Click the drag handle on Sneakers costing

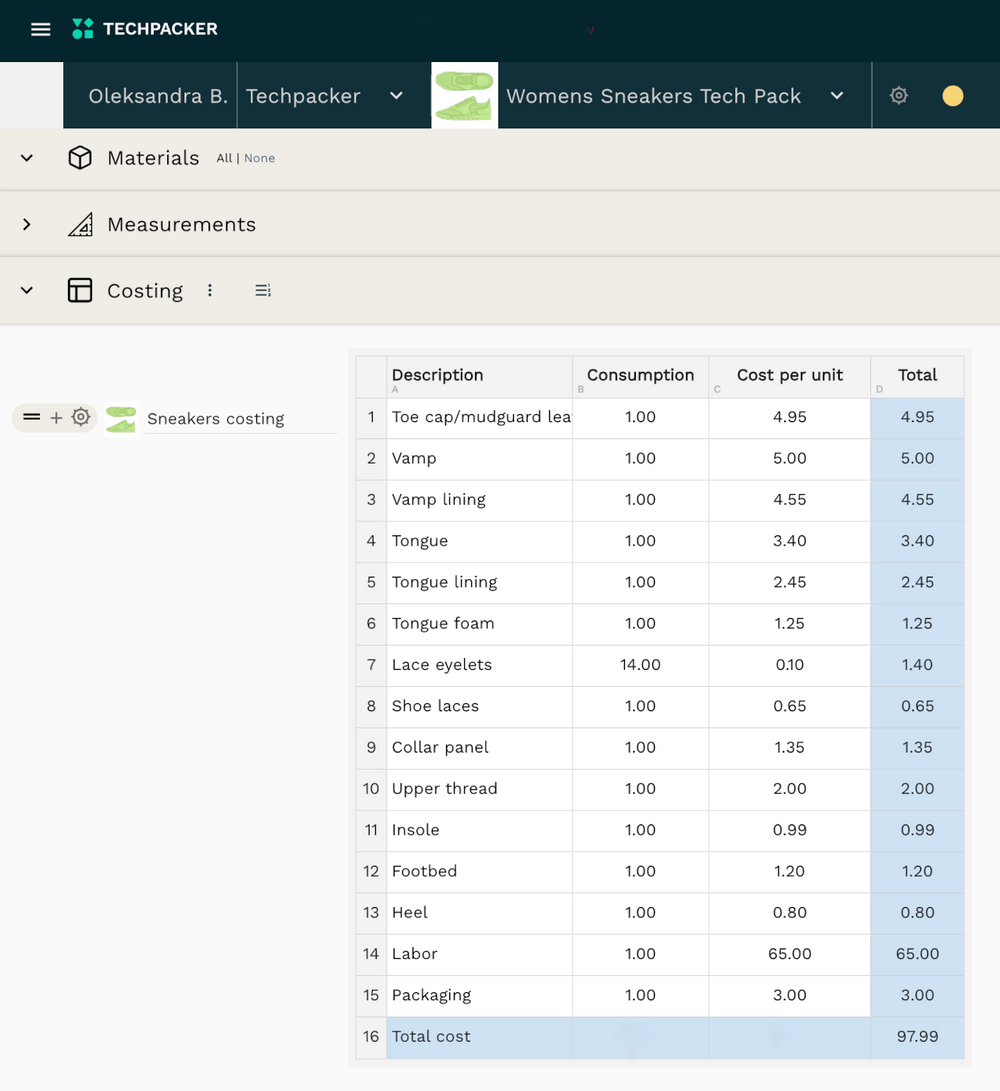[31, 417]
